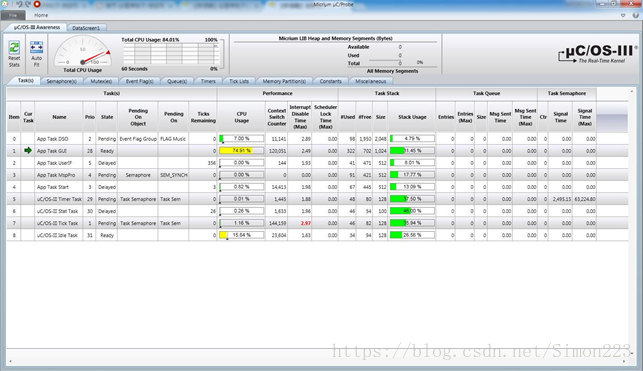Screen dimensions: 643x371
Task: Click the Auto Fit icon
Action: (36, 48)
